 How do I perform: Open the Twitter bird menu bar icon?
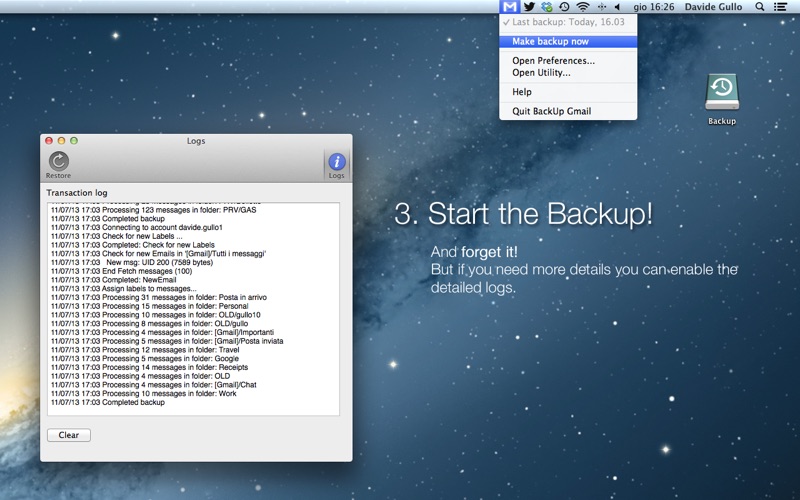pos(529,7)
